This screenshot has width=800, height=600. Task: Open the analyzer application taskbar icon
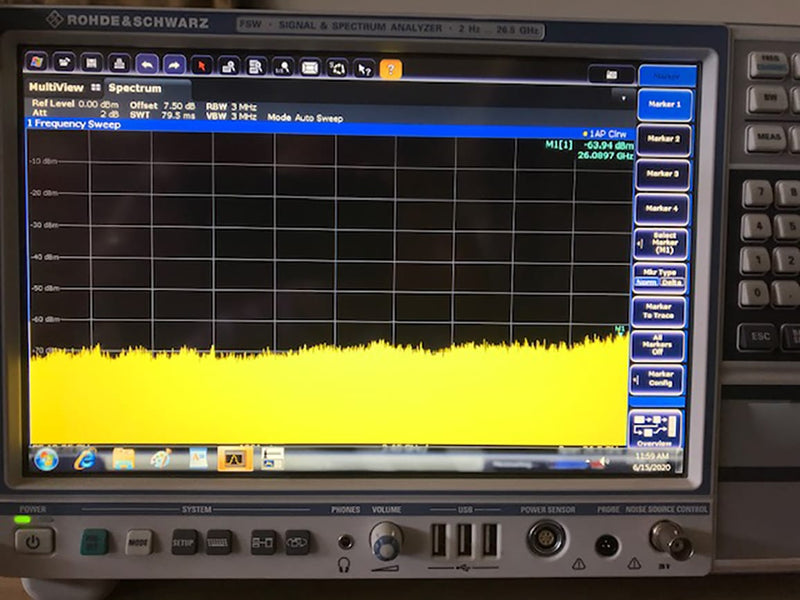tap(235, 459)
